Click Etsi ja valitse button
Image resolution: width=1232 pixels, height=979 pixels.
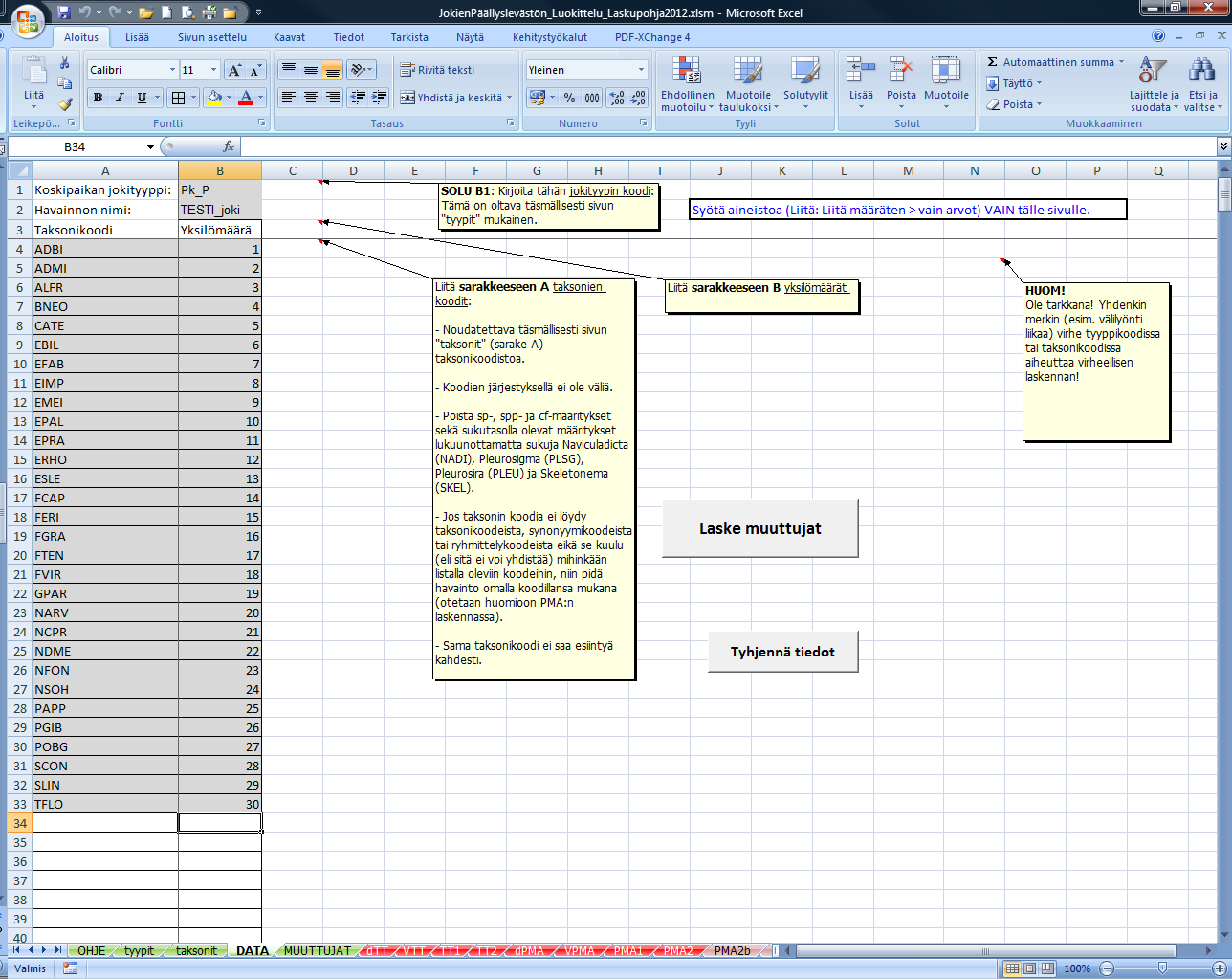pos(1202,83)
